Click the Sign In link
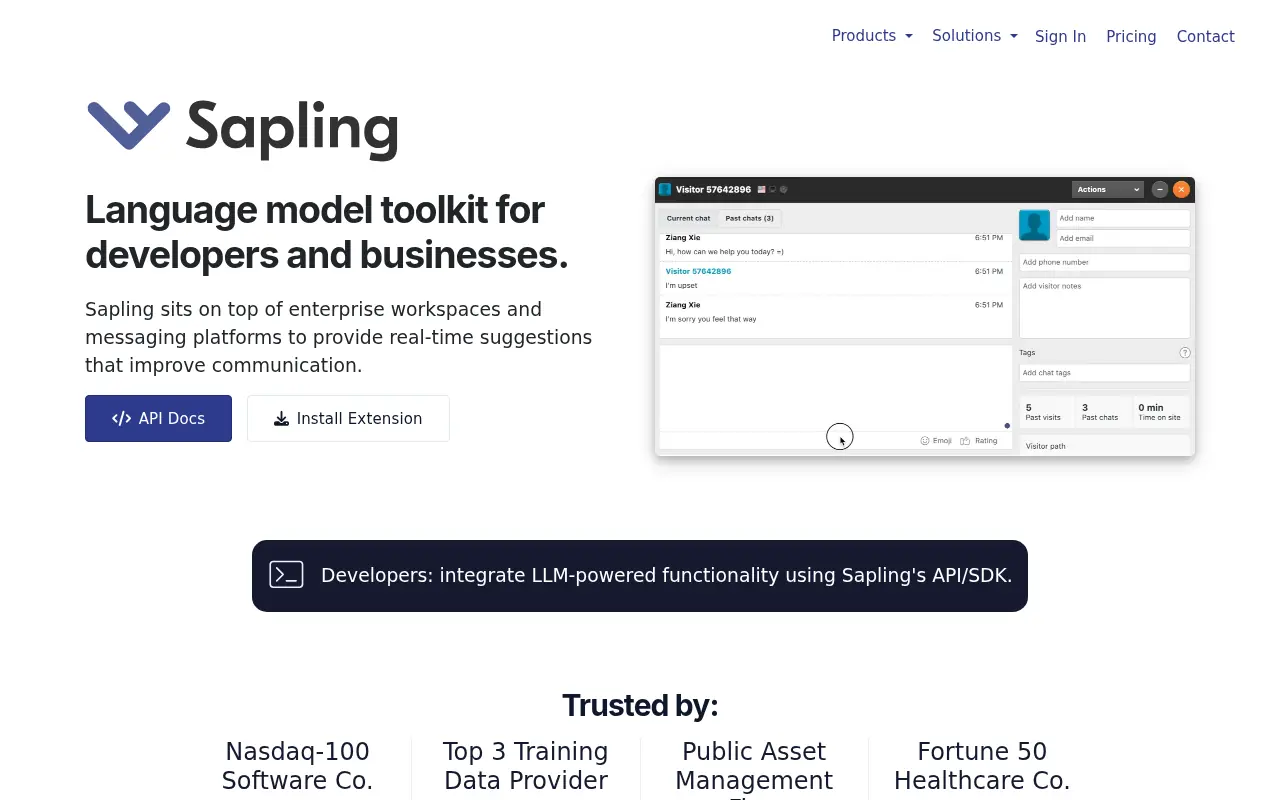Screen dimensions: 1280x800 pos(1060,36)
